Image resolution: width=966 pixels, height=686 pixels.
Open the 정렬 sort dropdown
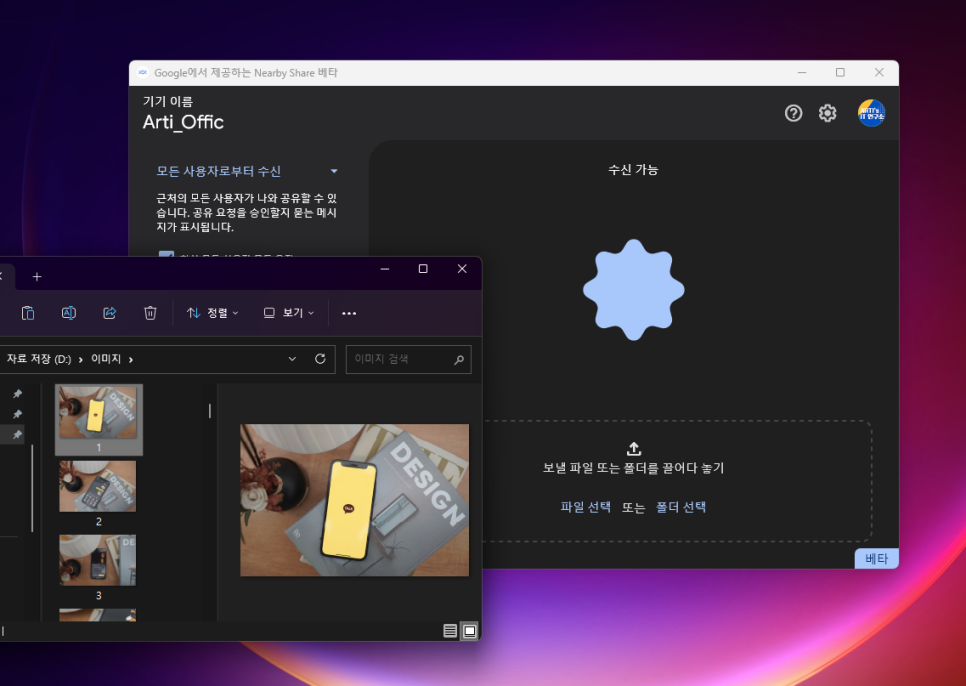click(213, 313)
